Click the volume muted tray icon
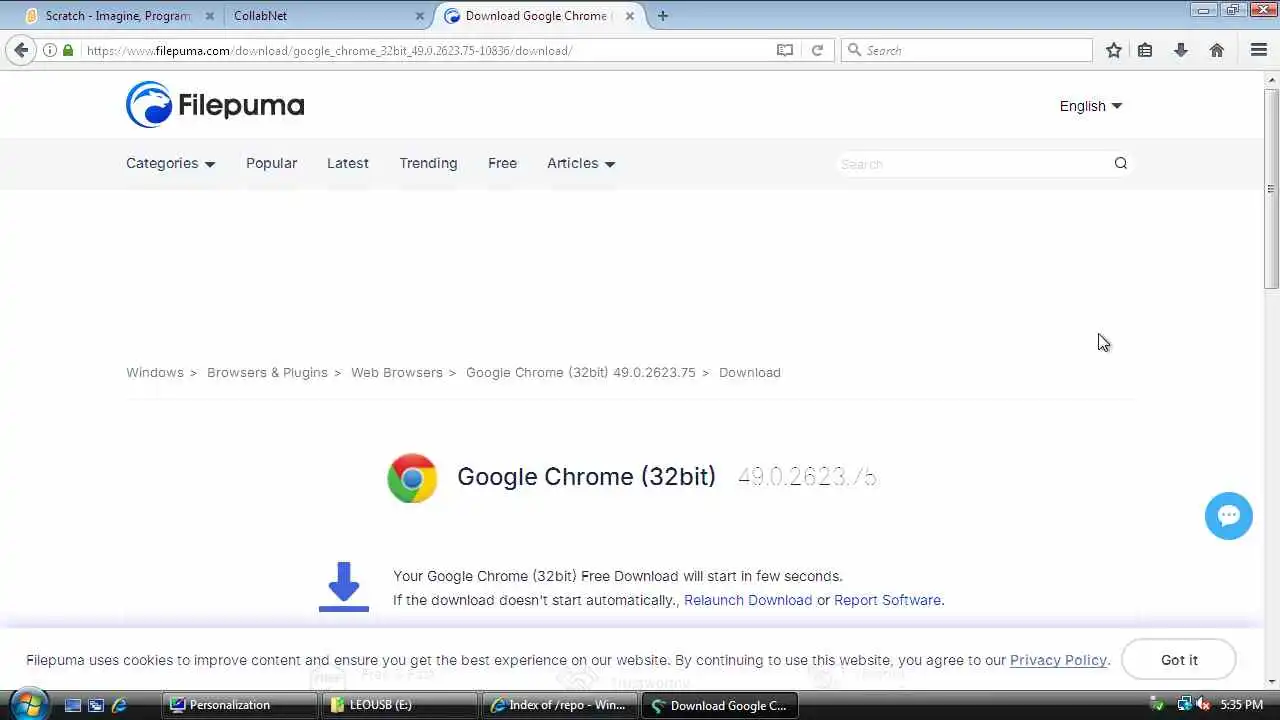This screenshot has width=1280, height=720. pos(1203,705)
